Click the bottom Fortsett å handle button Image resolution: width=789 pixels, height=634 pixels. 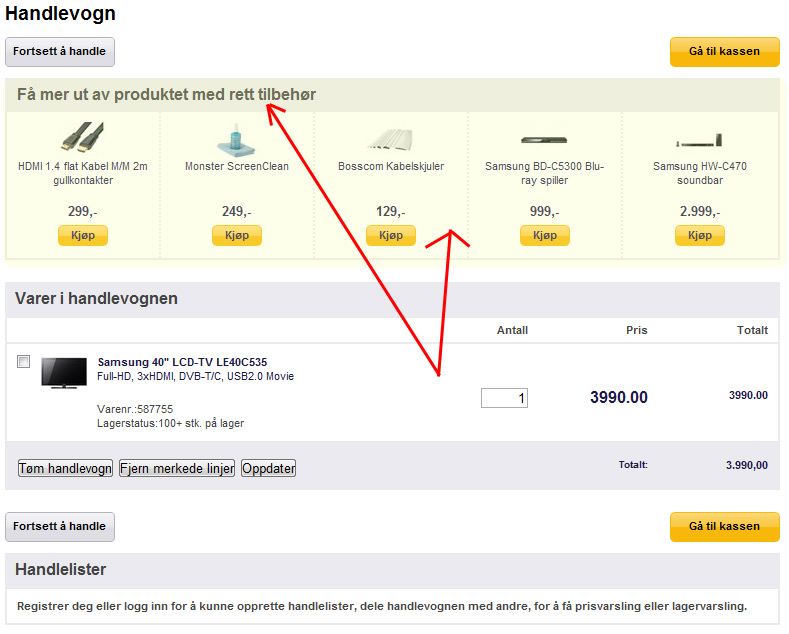coord(60,527)
